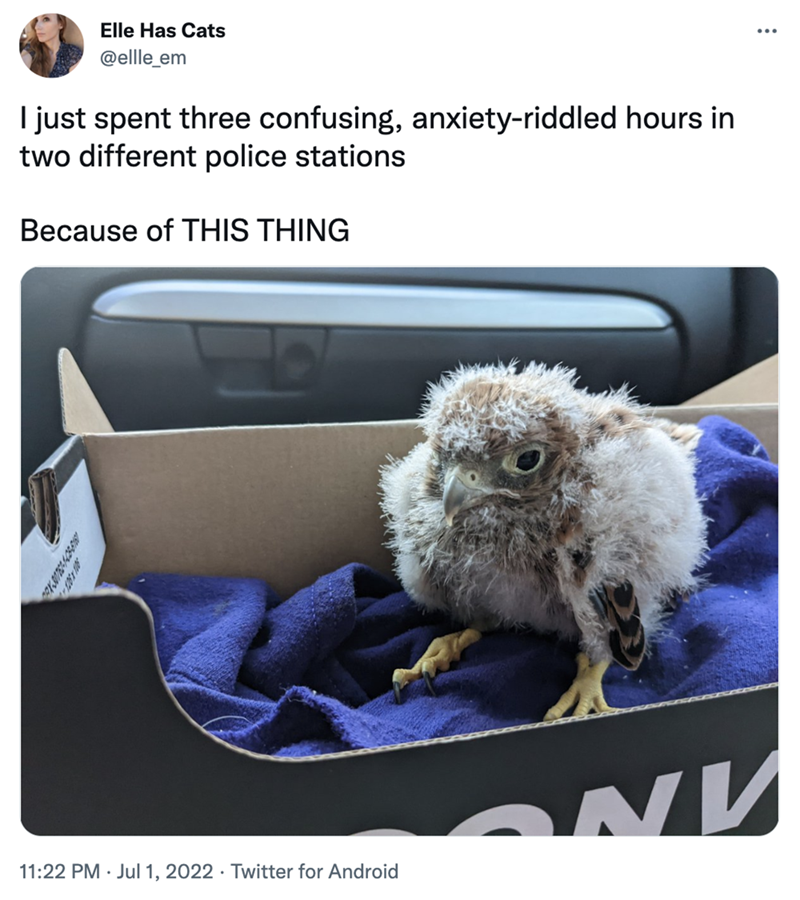800x900 pixels.
Task: Open the baby bird photo attachment
Action: point(399,551)
